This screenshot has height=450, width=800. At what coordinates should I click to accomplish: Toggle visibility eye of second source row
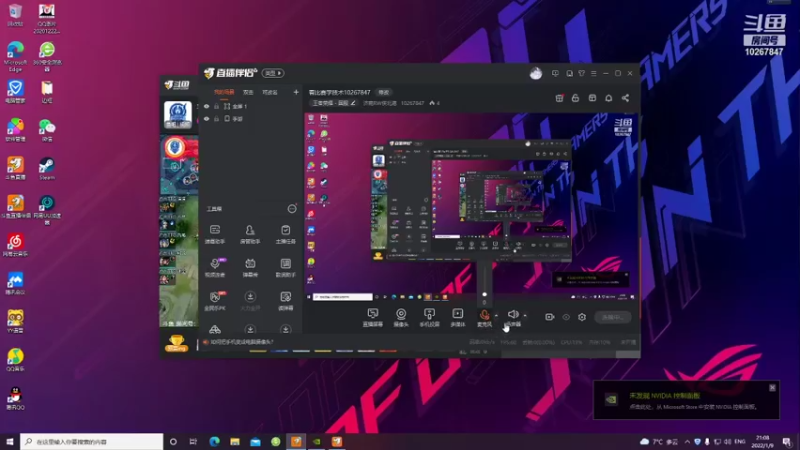pyautogui.click(x=207, y=118)
